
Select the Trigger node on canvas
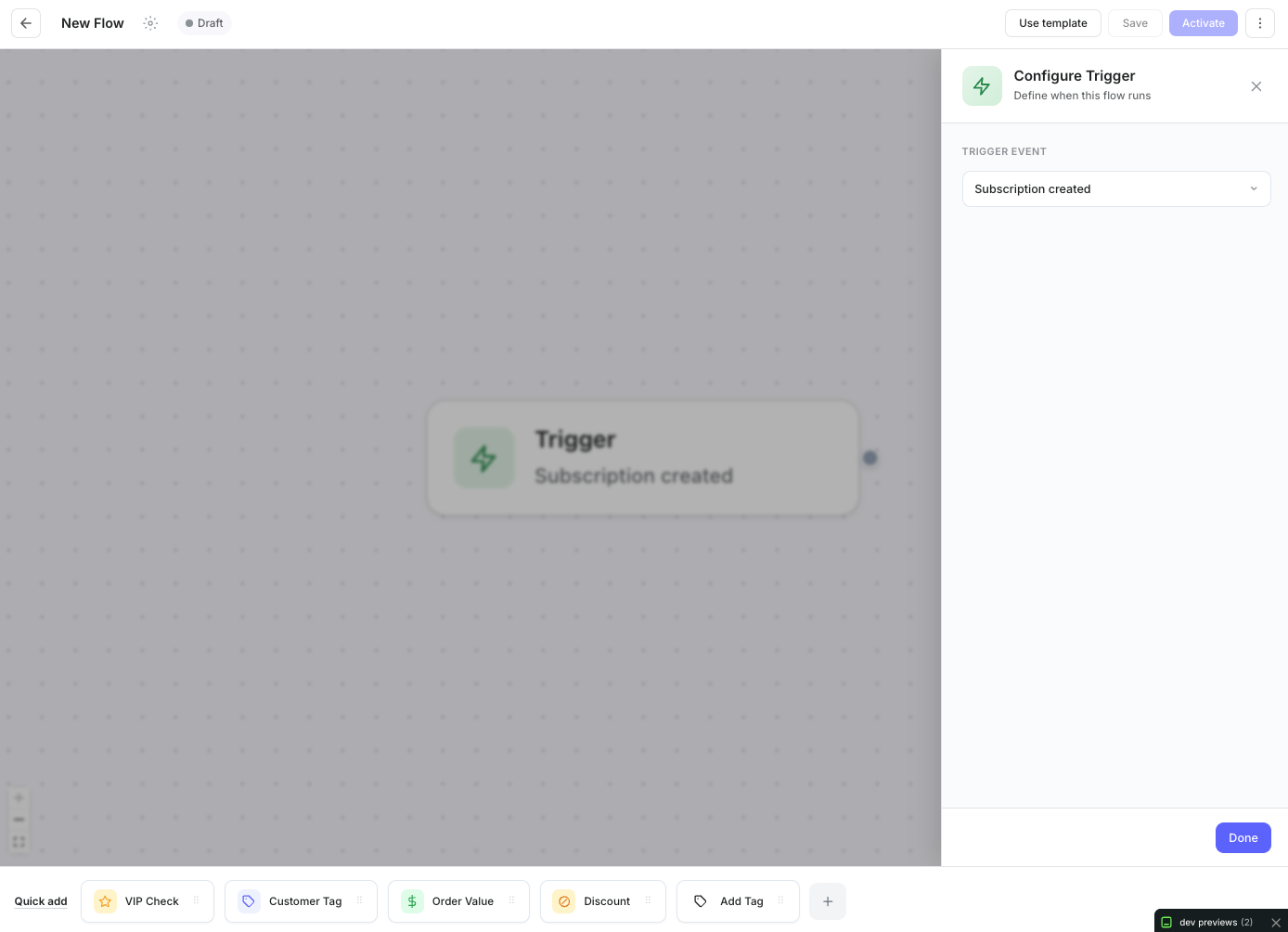pos(642,459)
